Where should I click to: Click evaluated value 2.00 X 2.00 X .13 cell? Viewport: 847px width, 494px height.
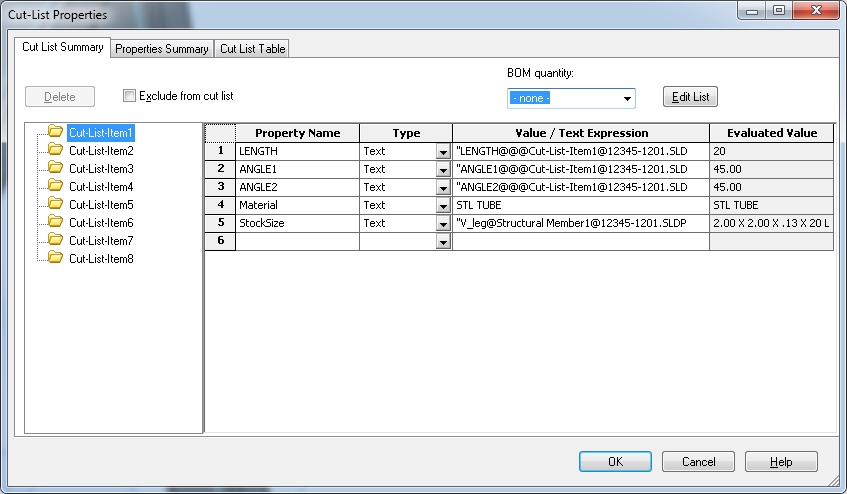point(771,223)
